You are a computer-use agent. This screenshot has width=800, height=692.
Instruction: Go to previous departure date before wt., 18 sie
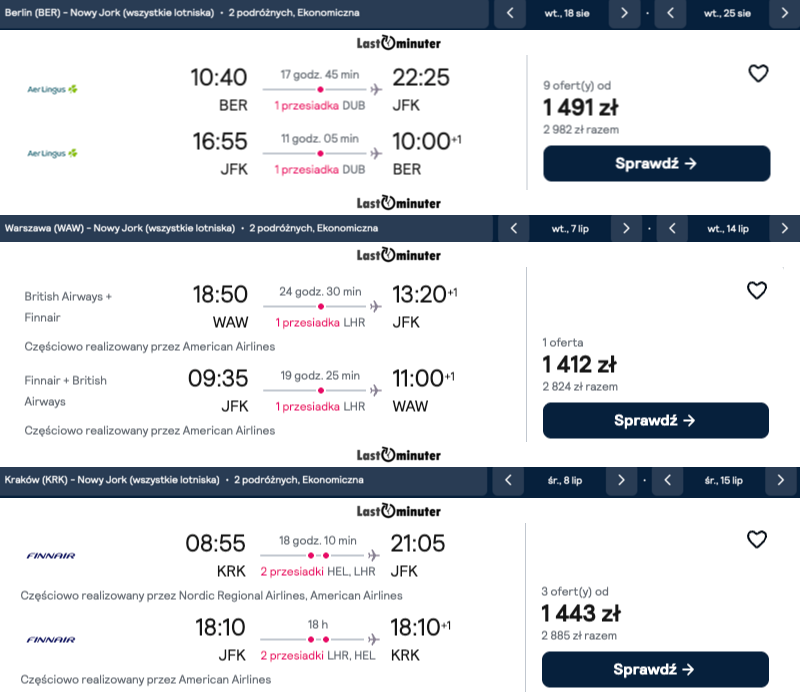click(x=511, y=13)
